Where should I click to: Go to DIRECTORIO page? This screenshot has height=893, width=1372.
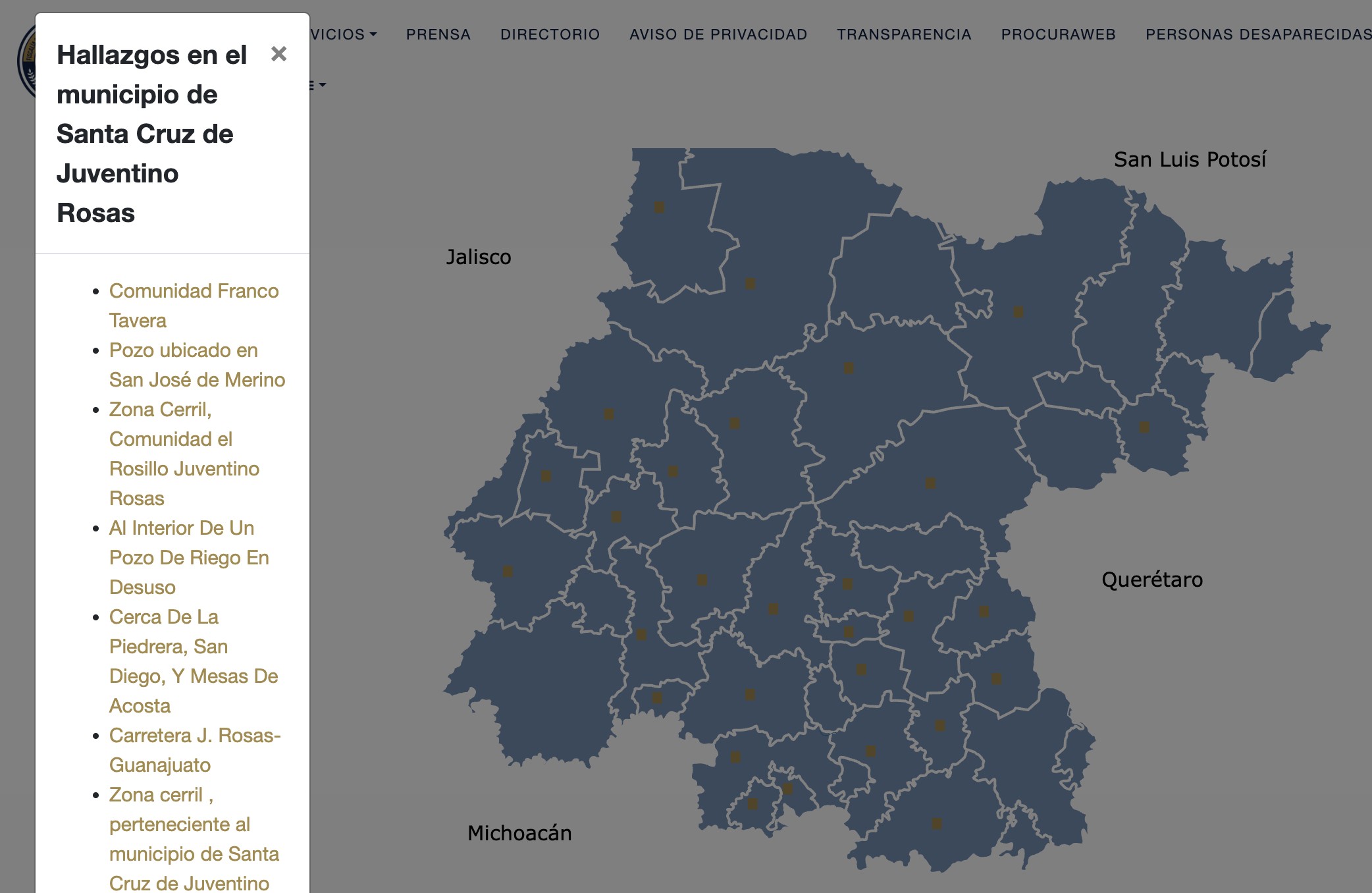[550, 34]
